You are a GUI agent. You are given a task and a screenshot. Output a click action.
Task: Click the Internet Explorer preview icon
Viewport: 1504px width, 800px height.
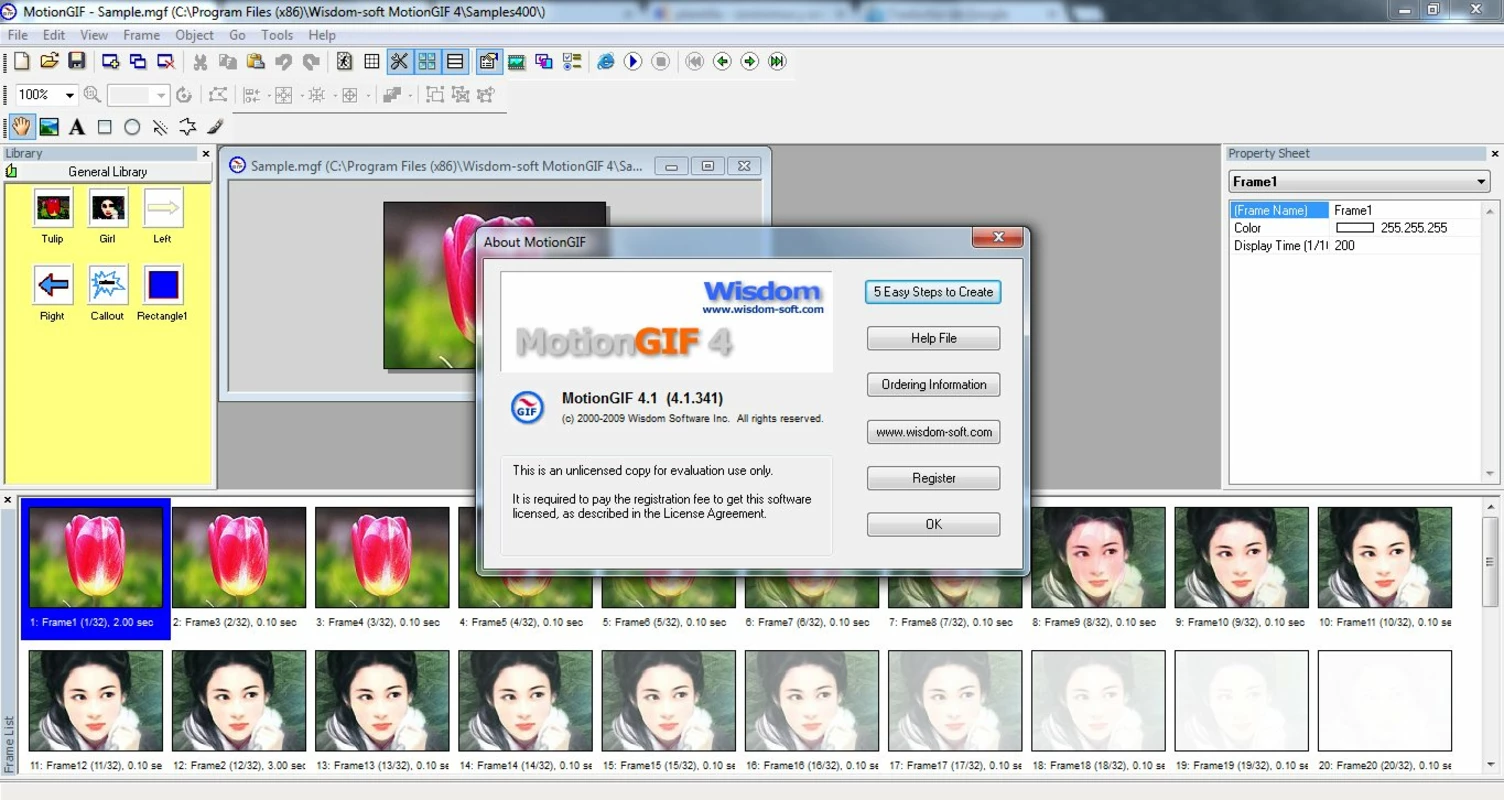605,61
